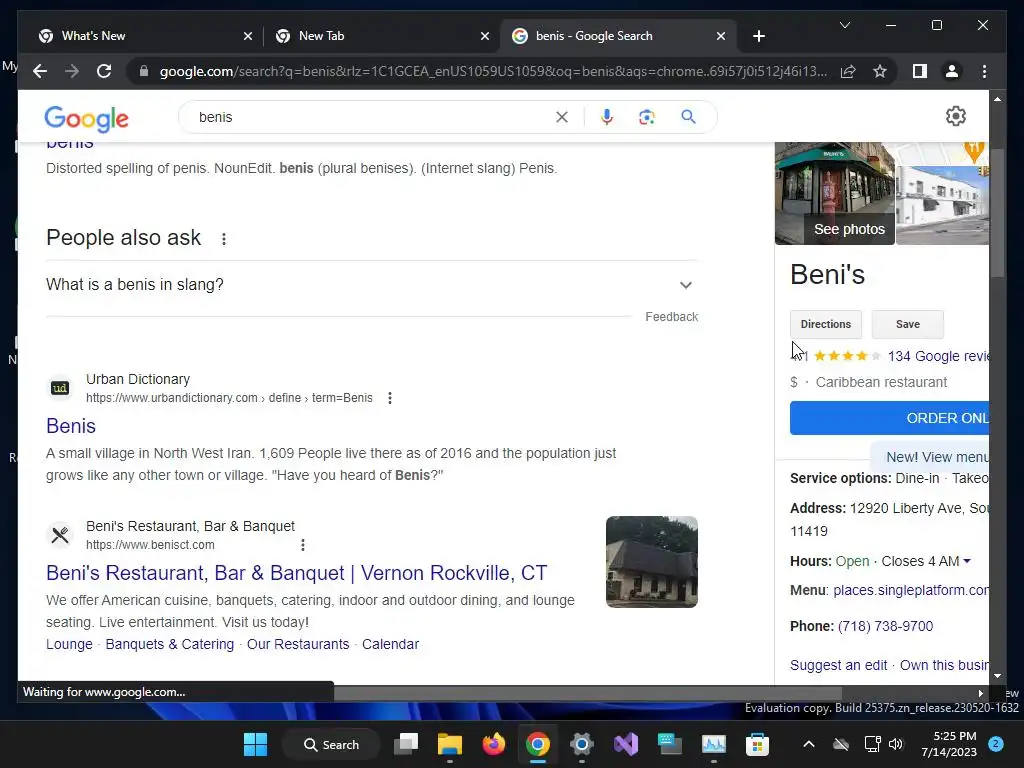This screenshot has width=1024, height=768.
Task: Open Beni's building exterior photo on right
Action: tap(942, 205)
